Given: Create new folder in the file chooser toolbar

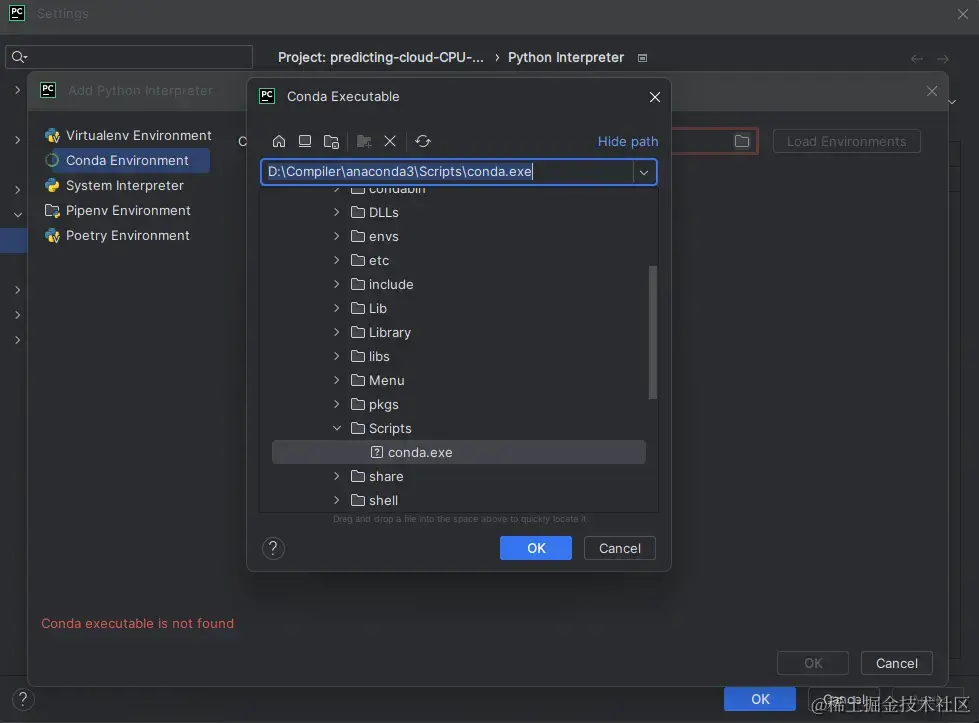Looking at the screenshot, I should click(x=364, y=141).
